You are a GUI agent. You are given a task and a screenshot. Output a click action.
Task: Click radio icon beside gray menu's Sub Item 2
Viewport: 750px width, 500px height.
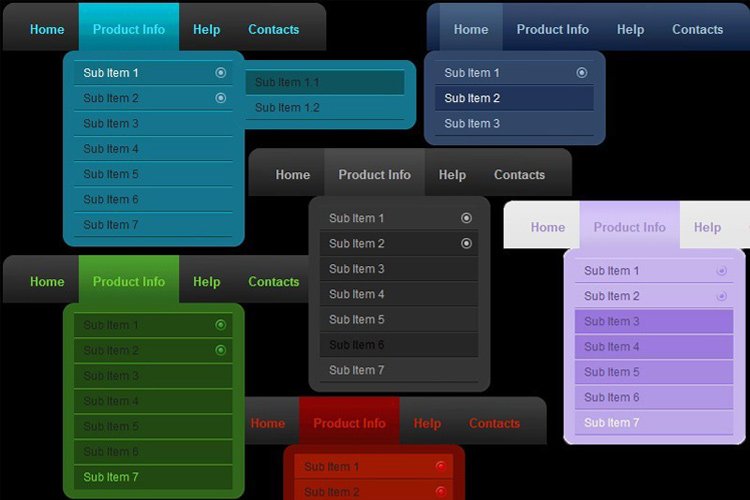pyautogui.click(x=466, y=243)
